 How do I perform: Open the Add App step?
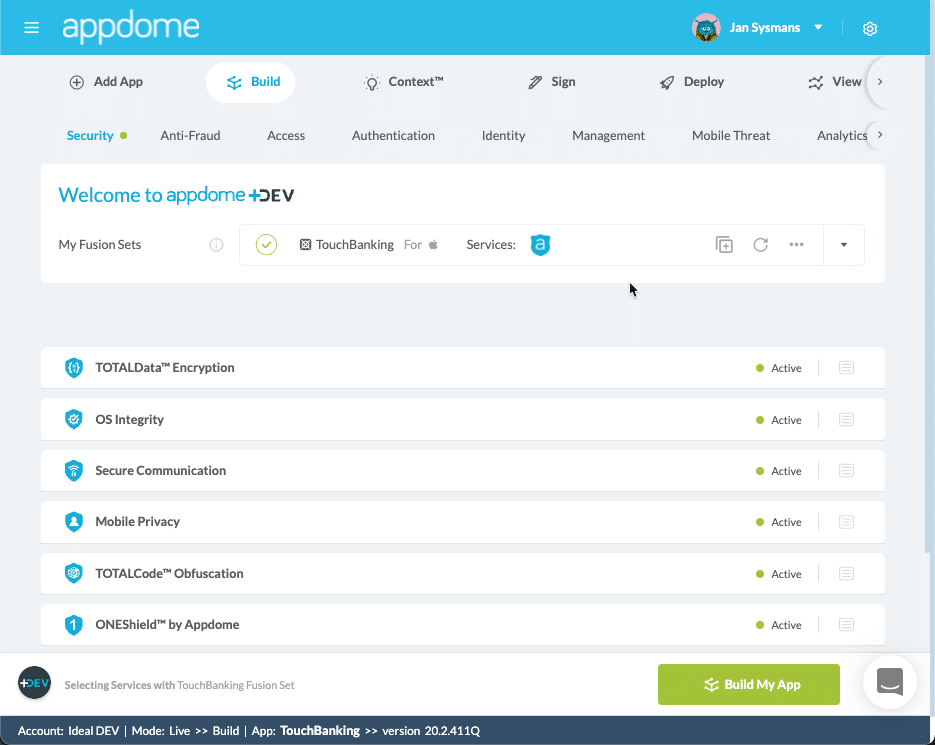pos(106,82)
